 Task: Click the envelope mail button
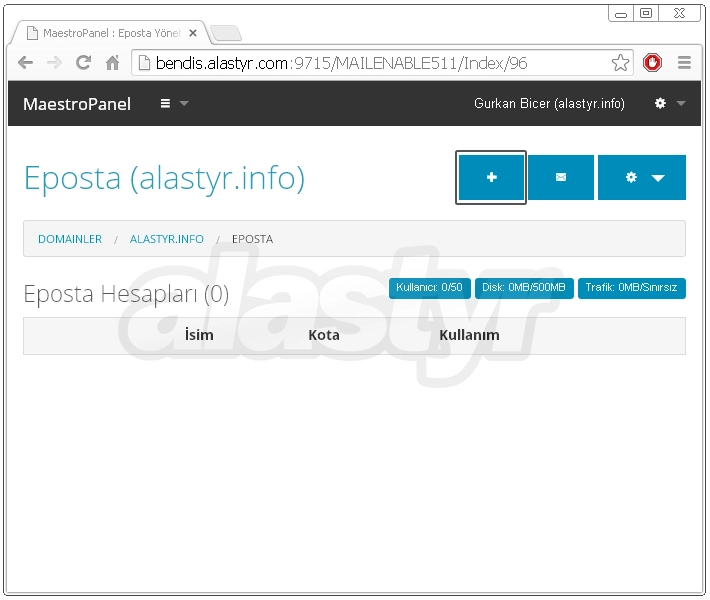coord(561,177)
